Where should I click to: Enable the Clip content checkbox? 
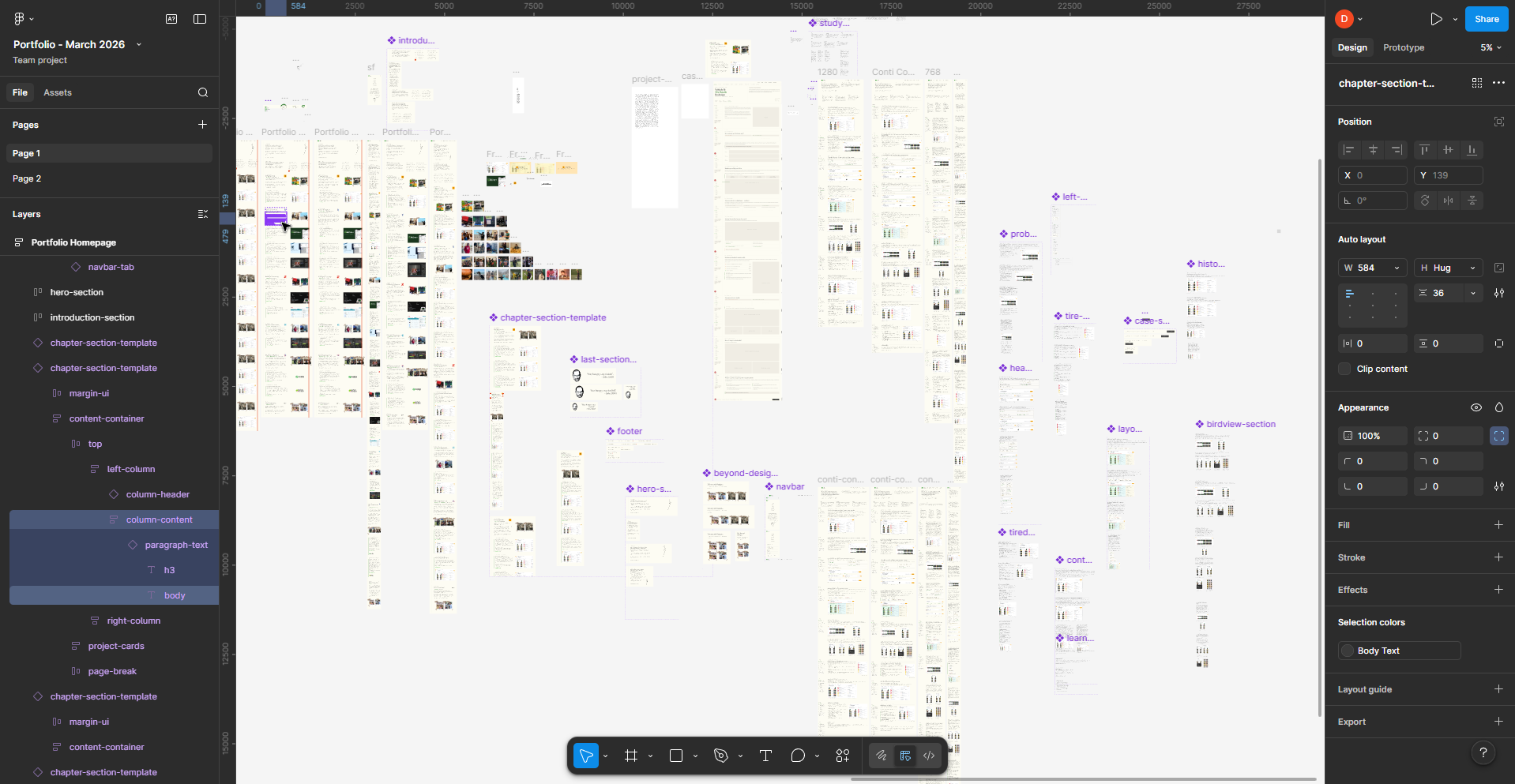tap(1345, 369)
